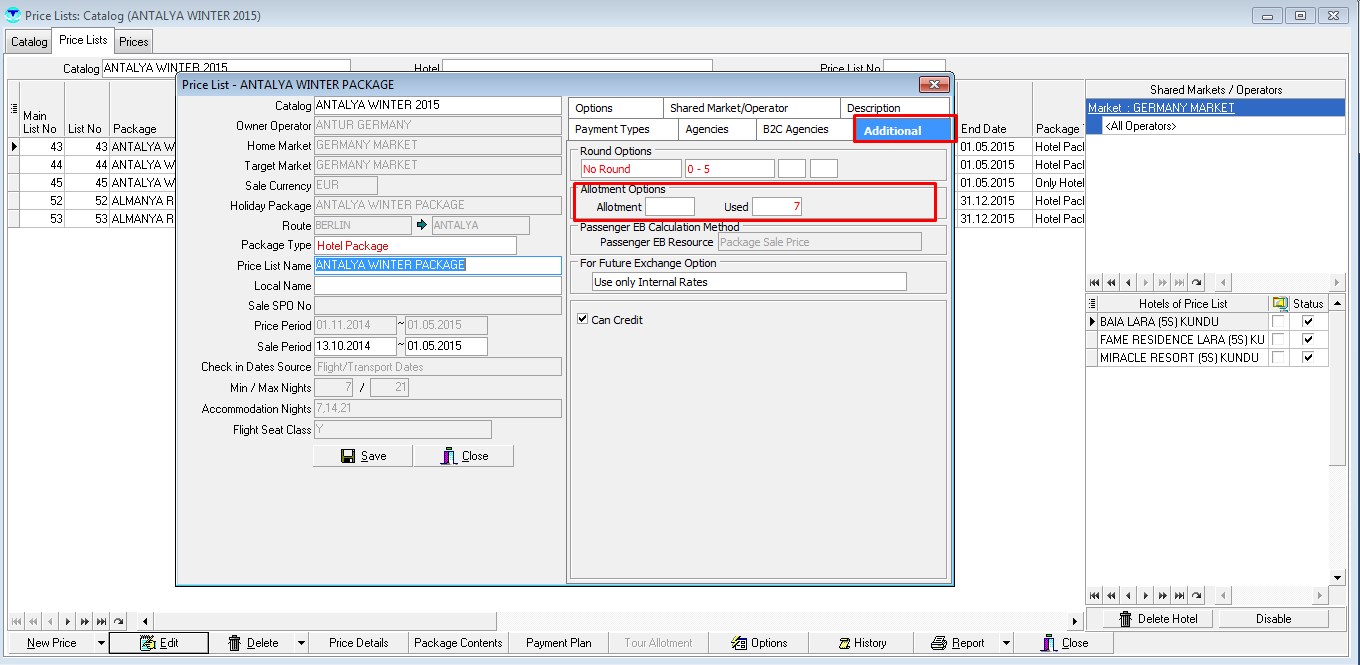Click the monitor icon column header in hotels list
This screenshot has width=1360, height=665.
click(x=1279, y=303)
